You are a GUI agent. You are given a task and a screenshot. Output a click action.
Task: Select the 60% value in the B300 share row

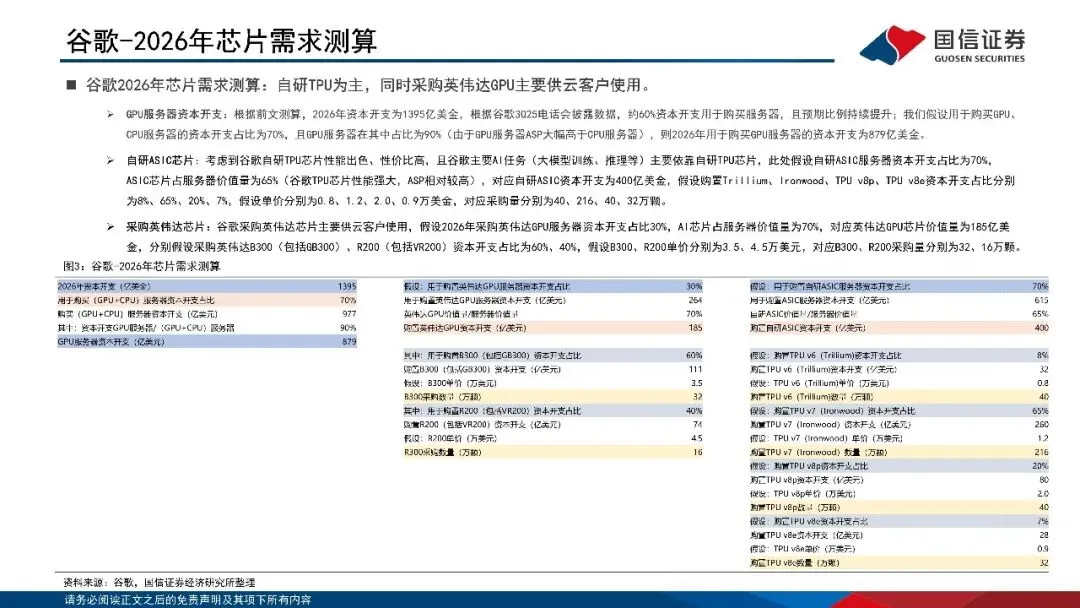click(x=694, y=355)
